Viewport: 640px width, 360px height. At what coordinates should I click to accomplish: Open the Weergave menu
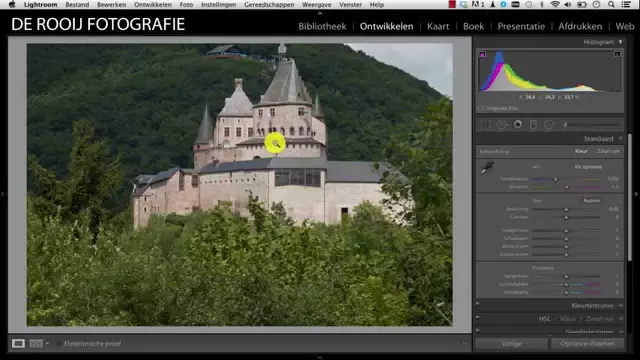pyautogui.click(x=317, y=4)
